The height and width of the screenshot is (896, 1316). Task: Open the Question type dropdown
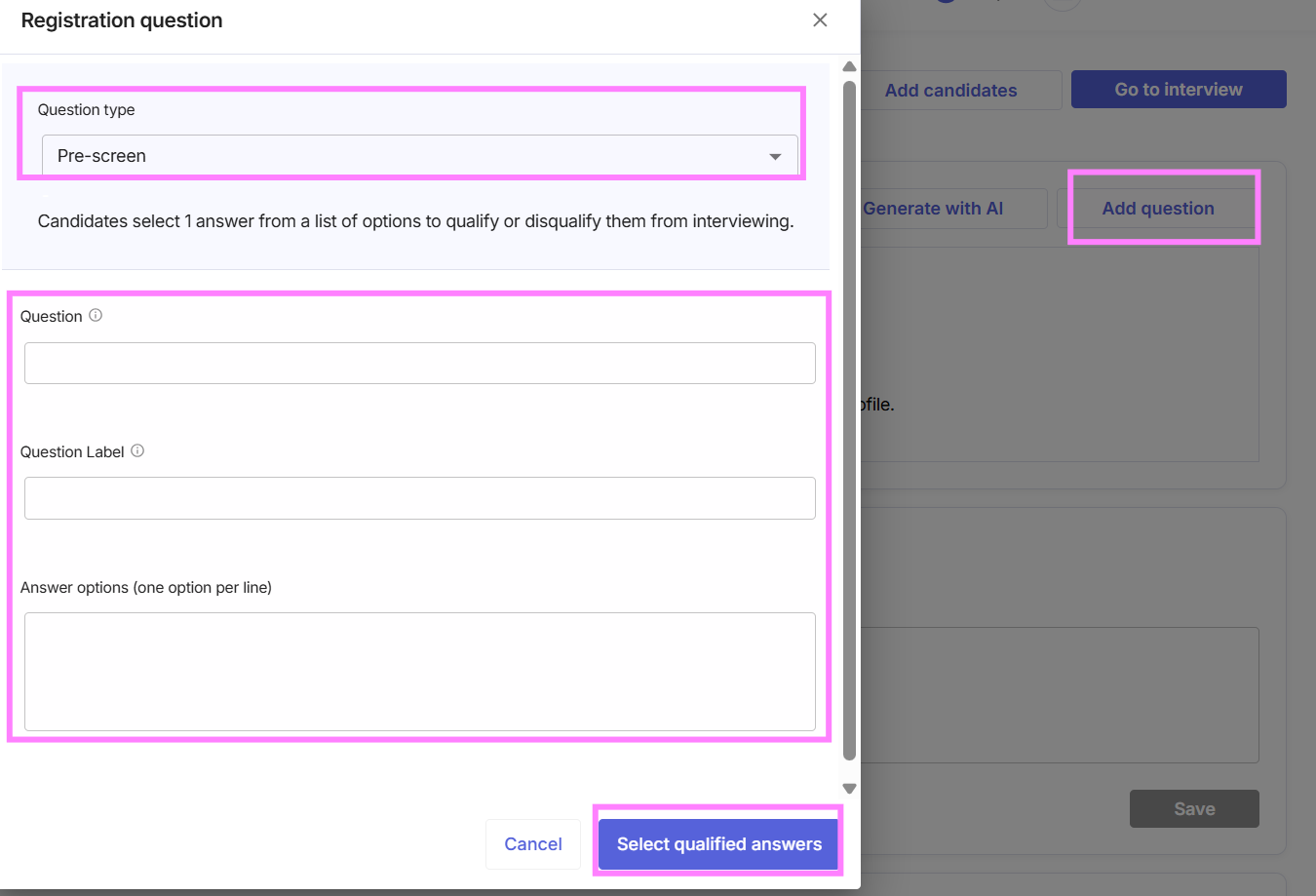coord(420,156)
